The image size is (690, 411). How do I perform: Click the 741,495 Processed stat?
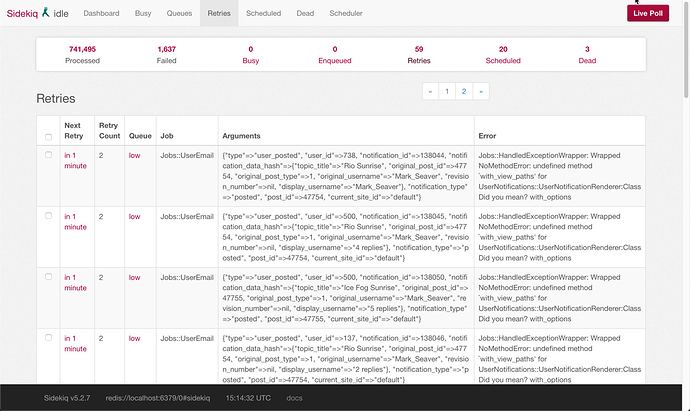tap(82, 55)
